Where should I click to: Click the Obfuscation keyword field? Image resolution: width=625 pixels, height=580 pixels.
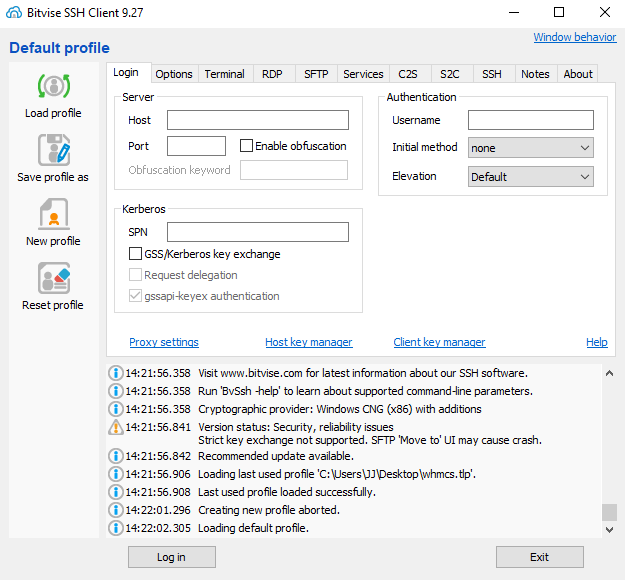pos(294,170)
